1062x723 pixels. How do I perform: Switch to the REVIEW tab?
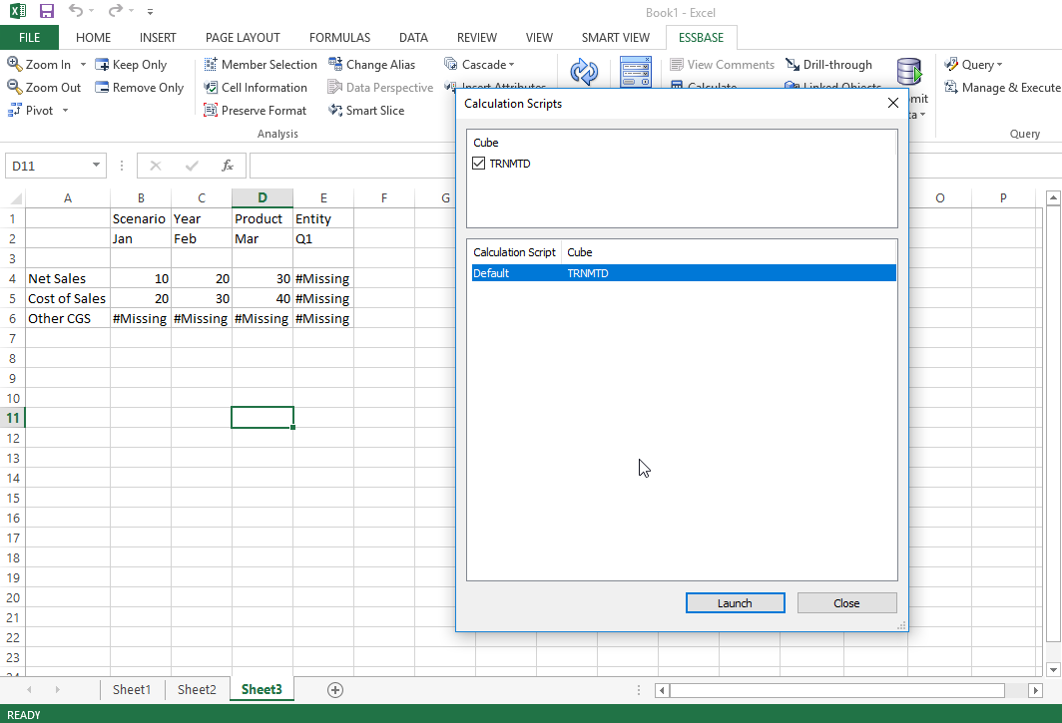point(477,38)
